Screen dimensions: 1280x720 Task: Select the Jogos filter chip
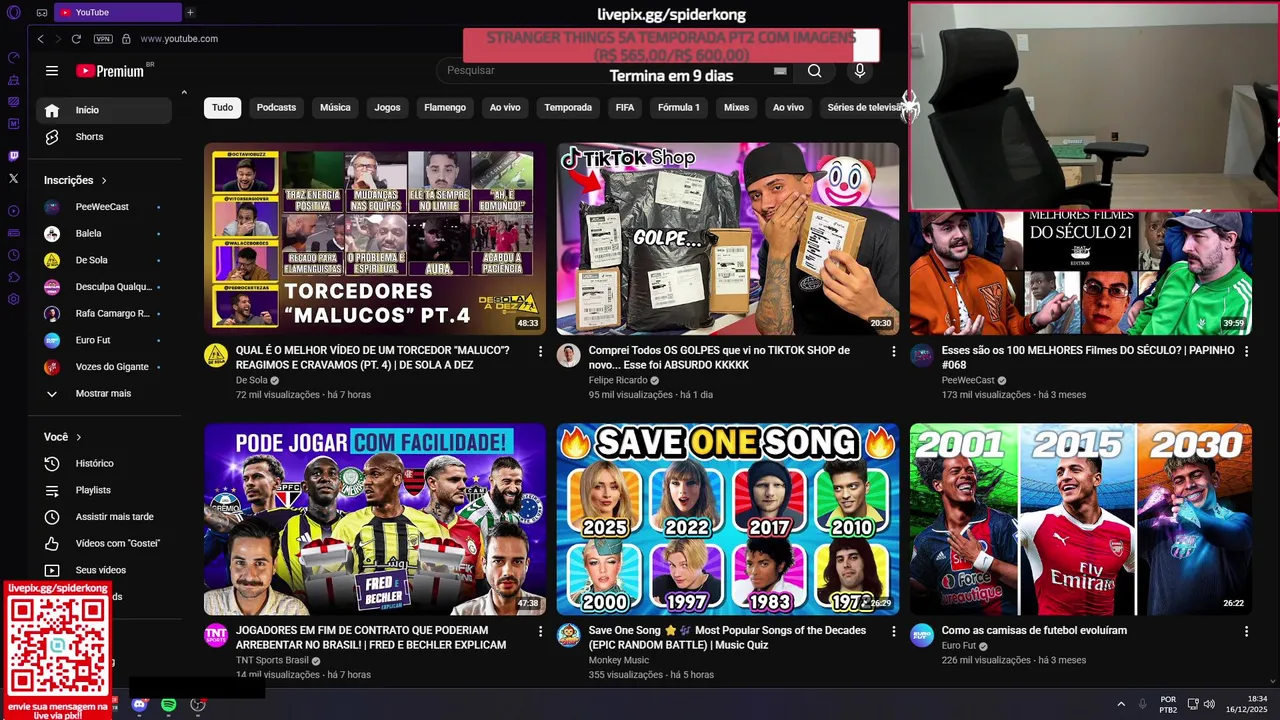tap(387, 108)
